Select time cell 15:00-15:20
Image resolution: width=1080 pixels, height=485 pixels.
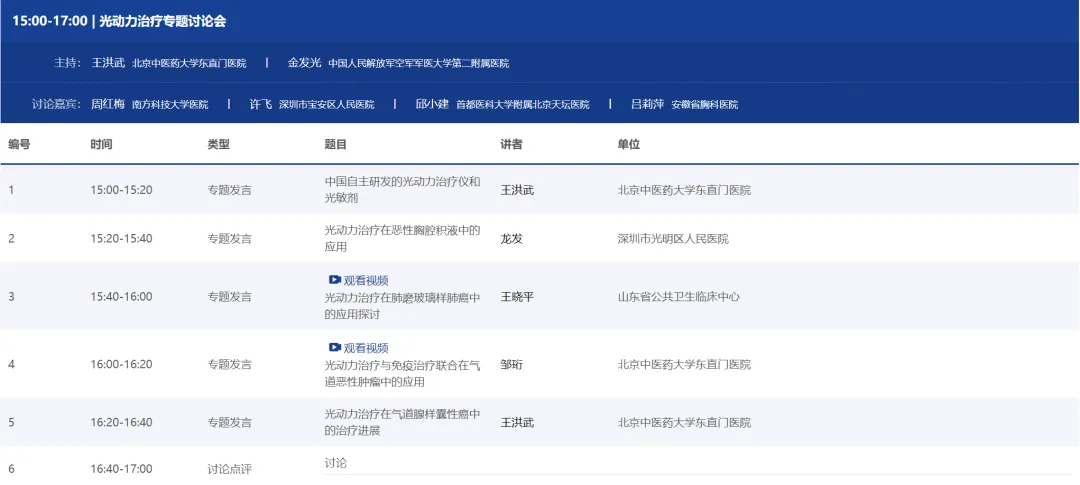tap(121, 189)
